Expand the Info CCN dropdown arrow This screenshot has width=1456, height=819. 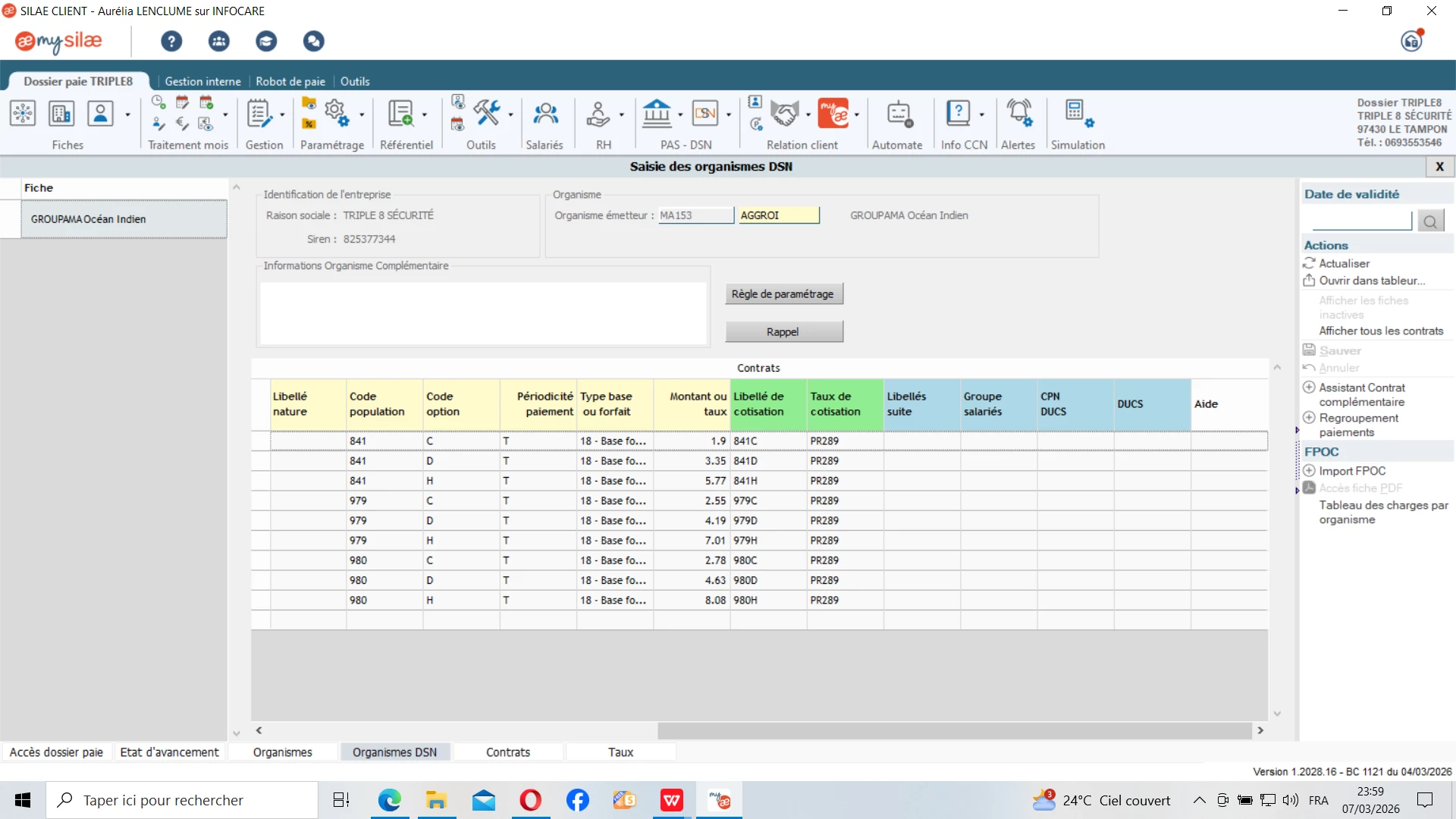click(982, 115)
